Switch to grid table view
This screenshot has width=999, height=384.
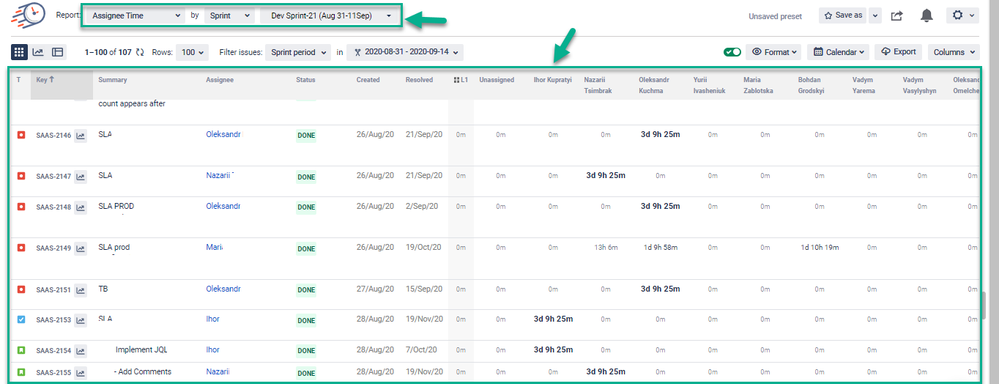19,52
